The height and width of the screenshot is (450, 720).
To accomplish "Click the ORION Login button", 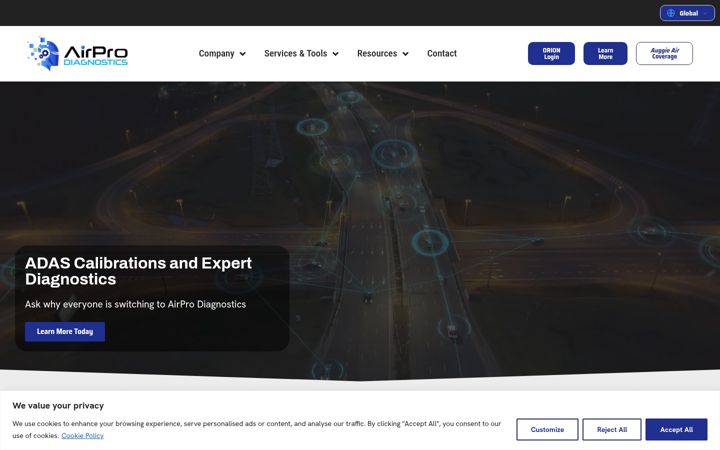I will point(551,54).
